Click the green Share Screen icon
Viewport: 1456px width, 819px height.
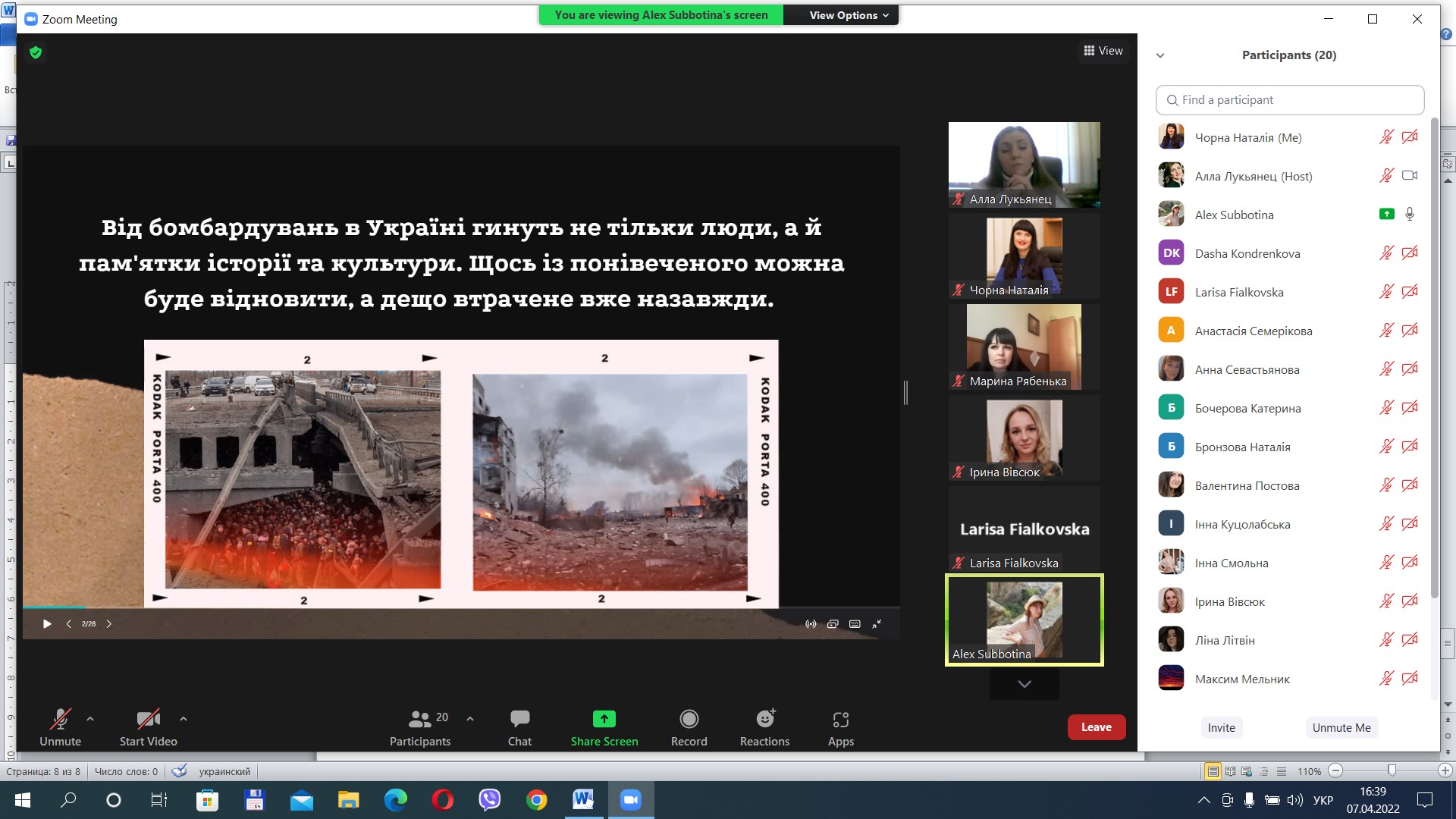point(604,719)
